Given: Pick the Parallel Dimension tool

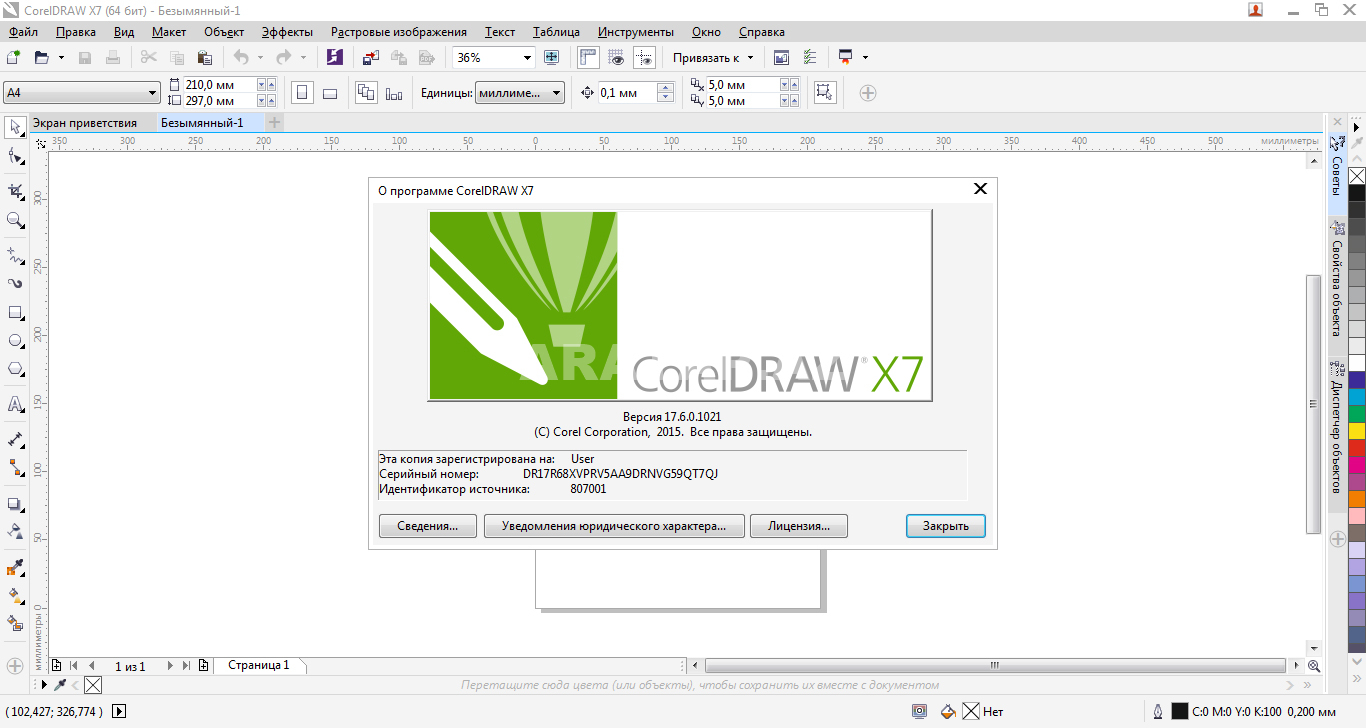Looking at the screenshot, I should click(x=15, y=439).
